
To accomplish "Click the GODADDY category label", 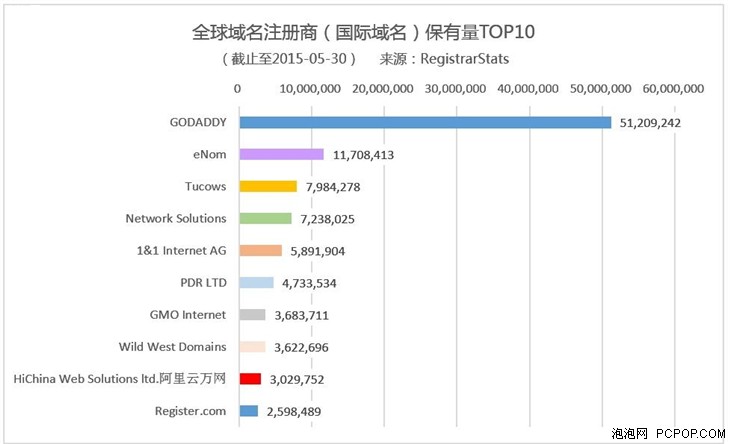I will point(198,122).
